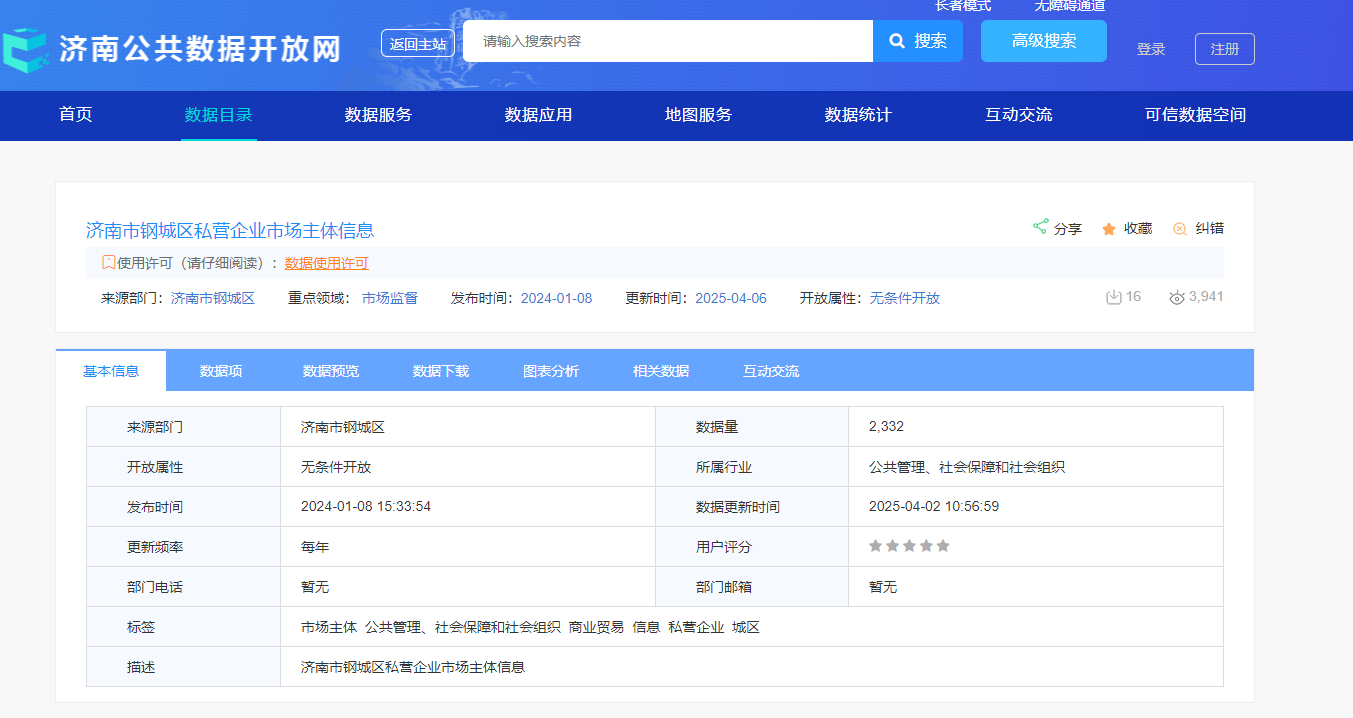Click the 搜索 button

[x=918, y=41]
